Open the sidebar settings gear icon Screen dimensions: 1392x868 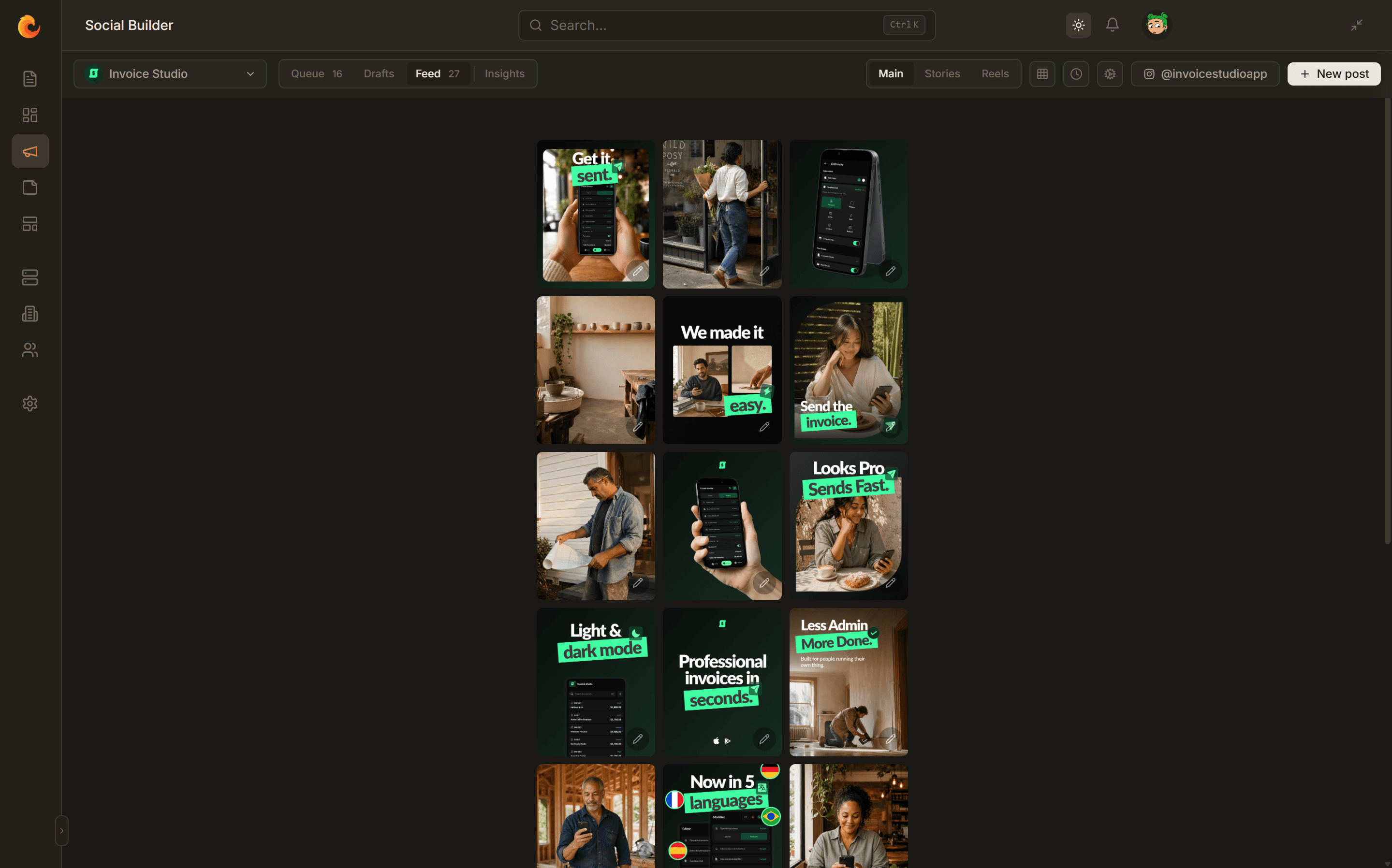(30, 404)
